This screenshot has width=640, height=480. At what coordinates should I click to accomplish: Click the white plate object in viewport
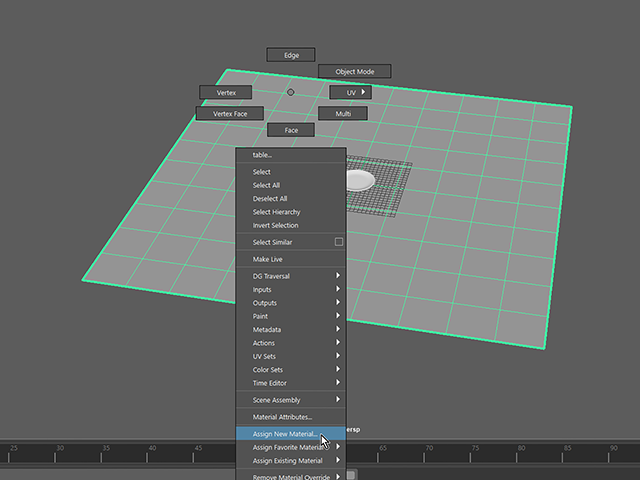coord(359,180)
